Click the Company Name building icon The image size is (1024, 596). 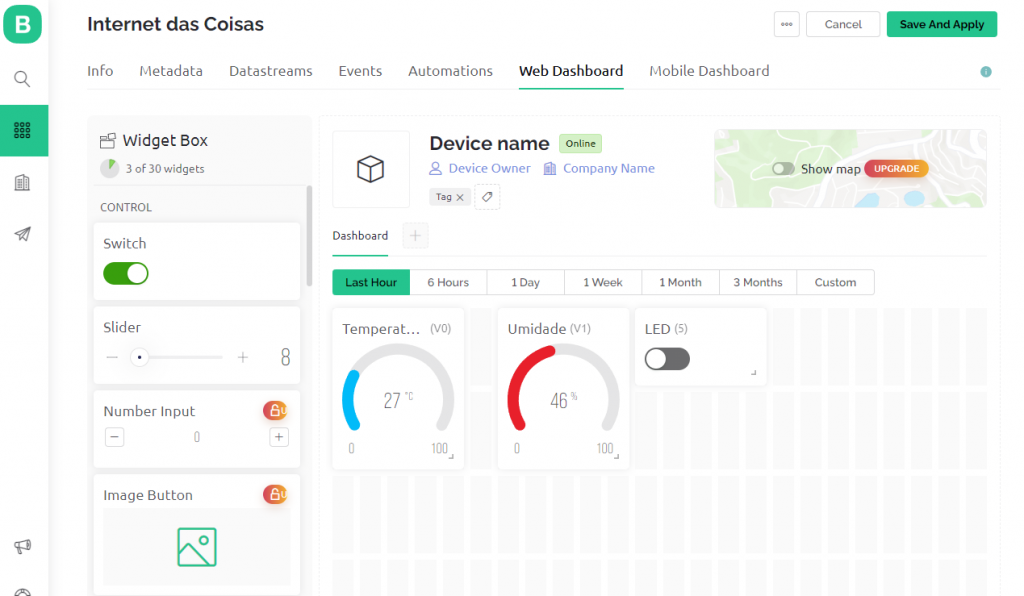[x=550, y=168]
